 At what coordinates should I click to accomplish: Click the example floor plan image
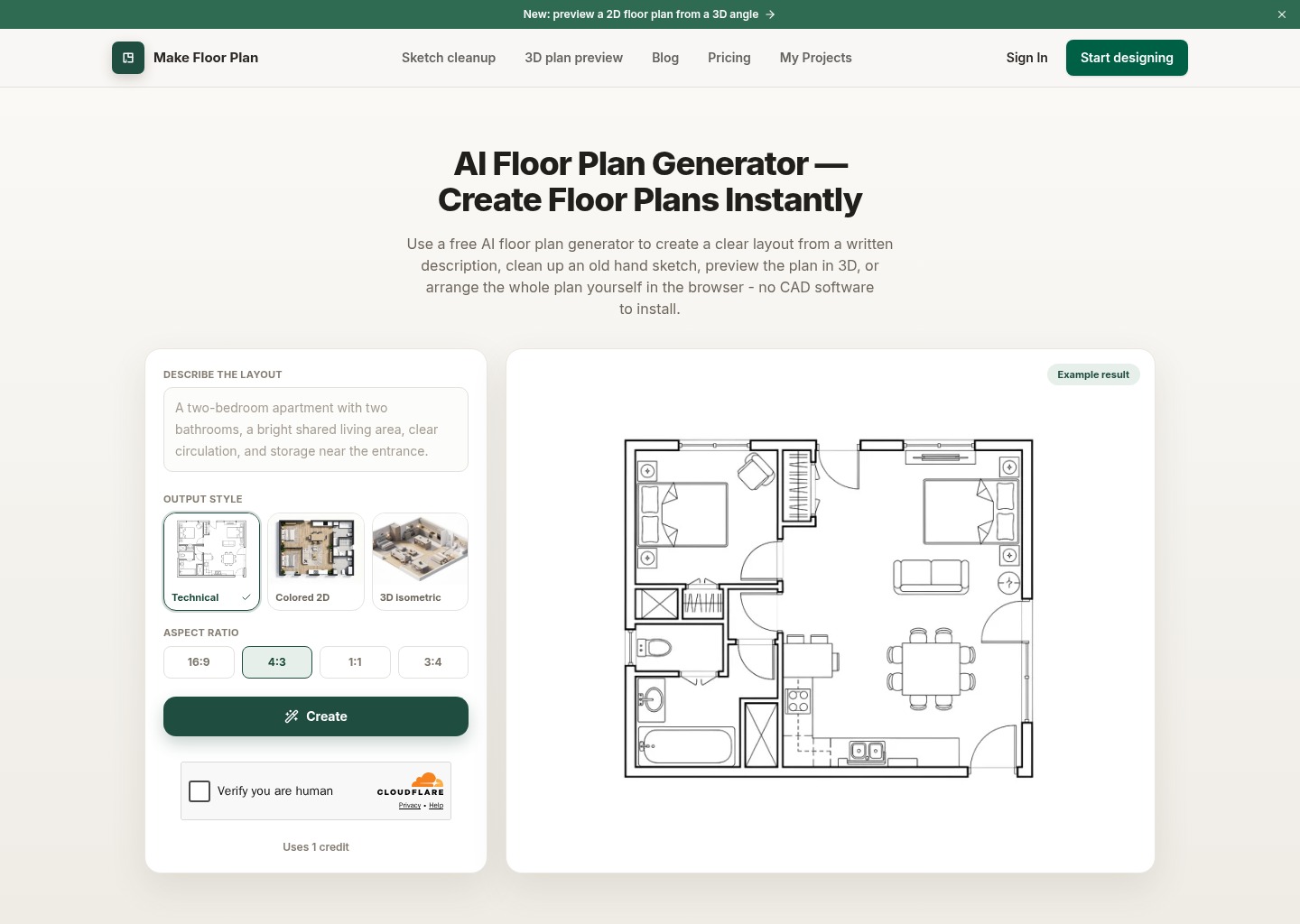tap(829, 608)
